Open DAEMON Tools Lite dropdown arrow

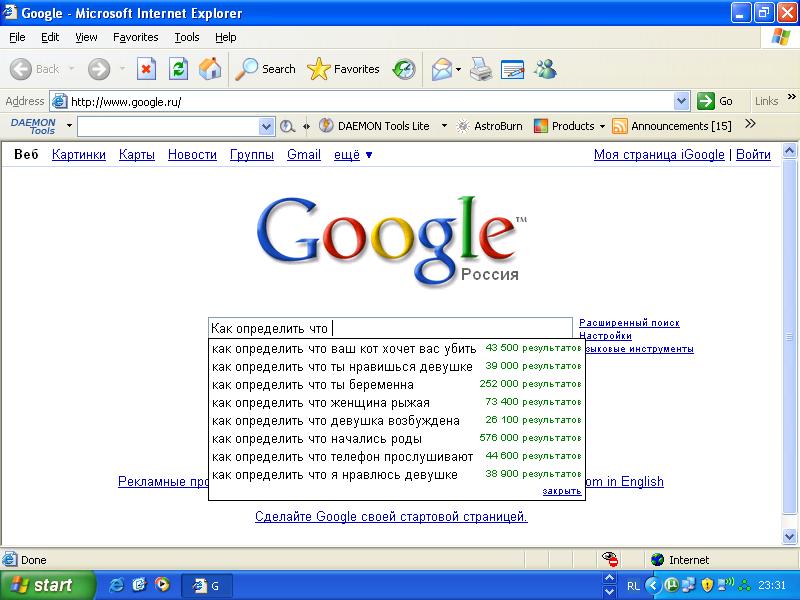pos(444,126)
